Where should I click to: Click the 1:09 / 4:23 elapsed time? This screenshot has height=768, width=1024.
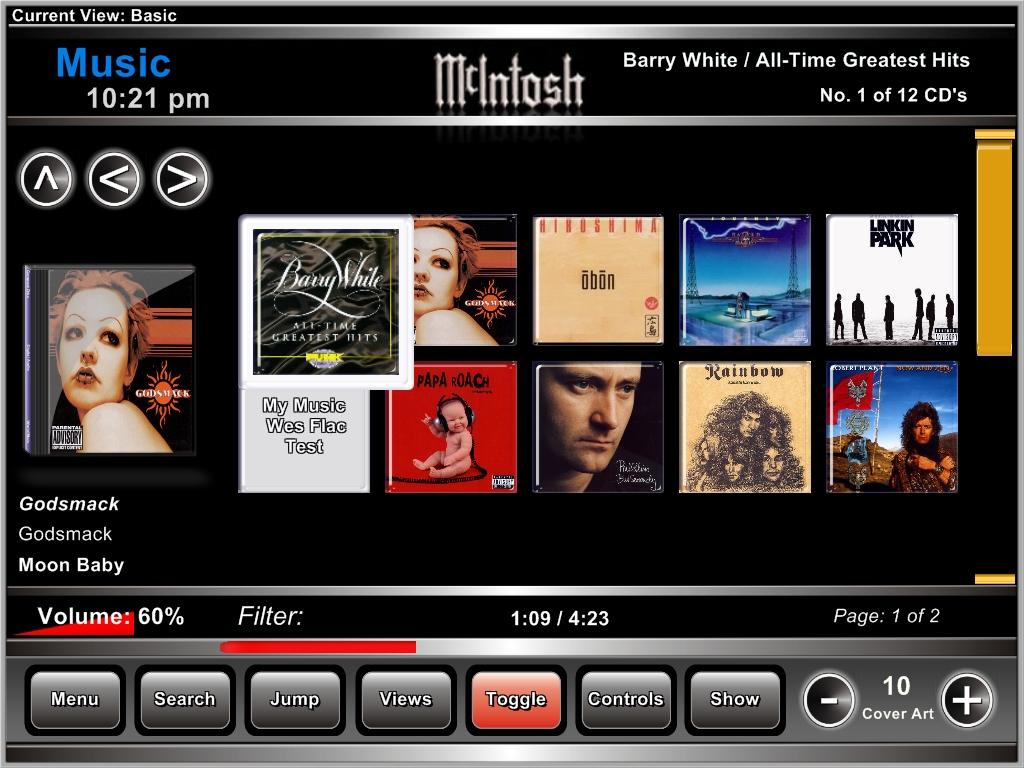560,618
